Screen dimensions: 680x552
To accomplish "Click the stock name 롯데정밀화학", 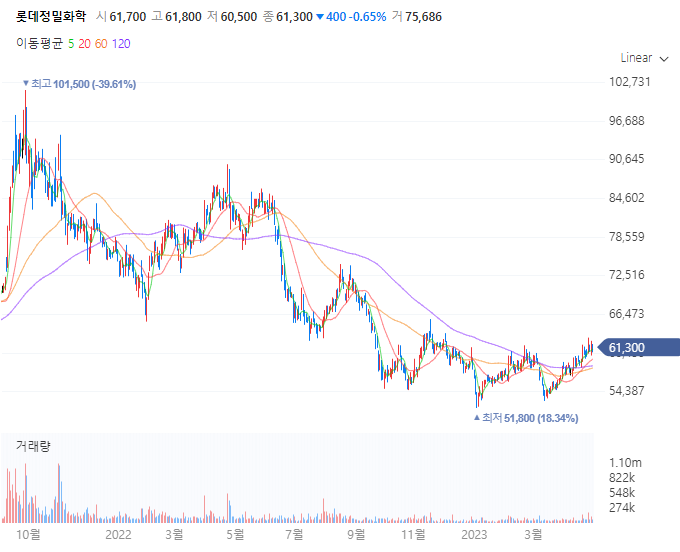I will [51, 16].
